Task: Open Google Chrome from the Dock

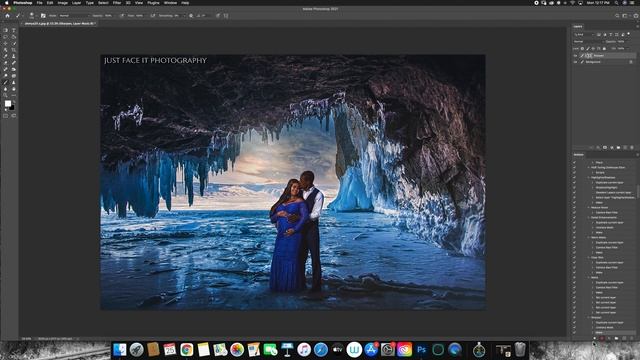Action: pyautogui.click(x=187, y=350)
